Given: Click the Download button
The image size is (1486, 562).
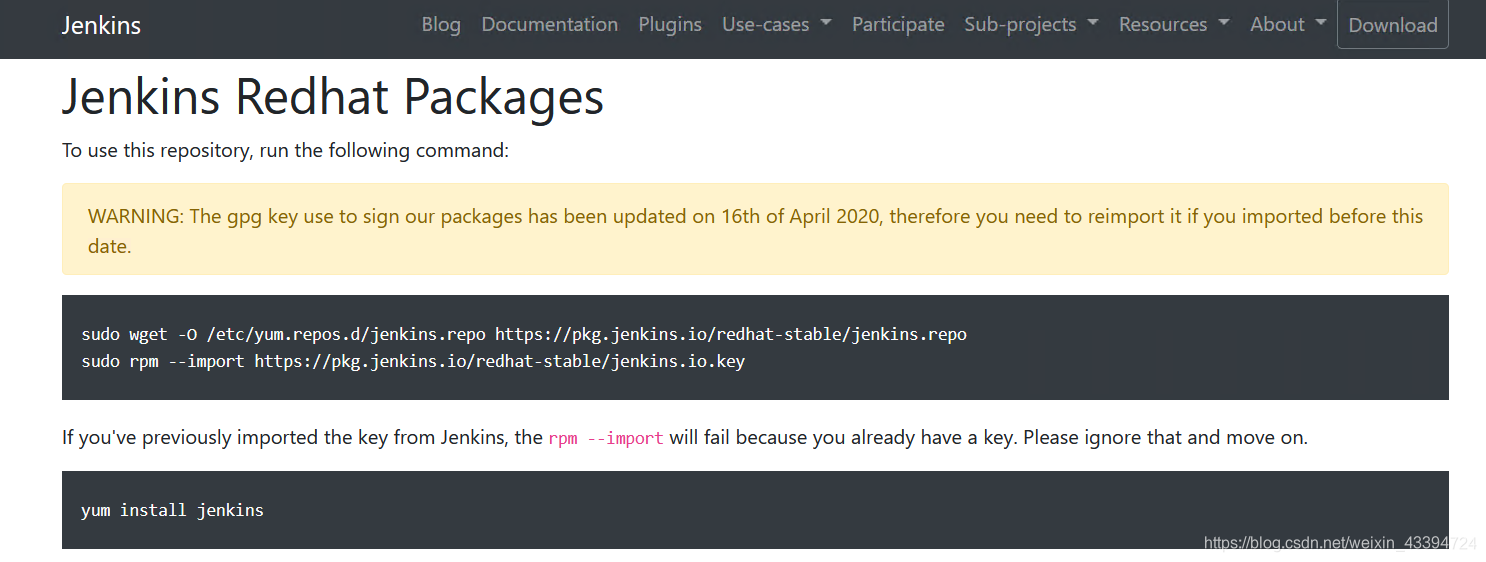Looking at the screenshot, I should [x=1393, y=25].
